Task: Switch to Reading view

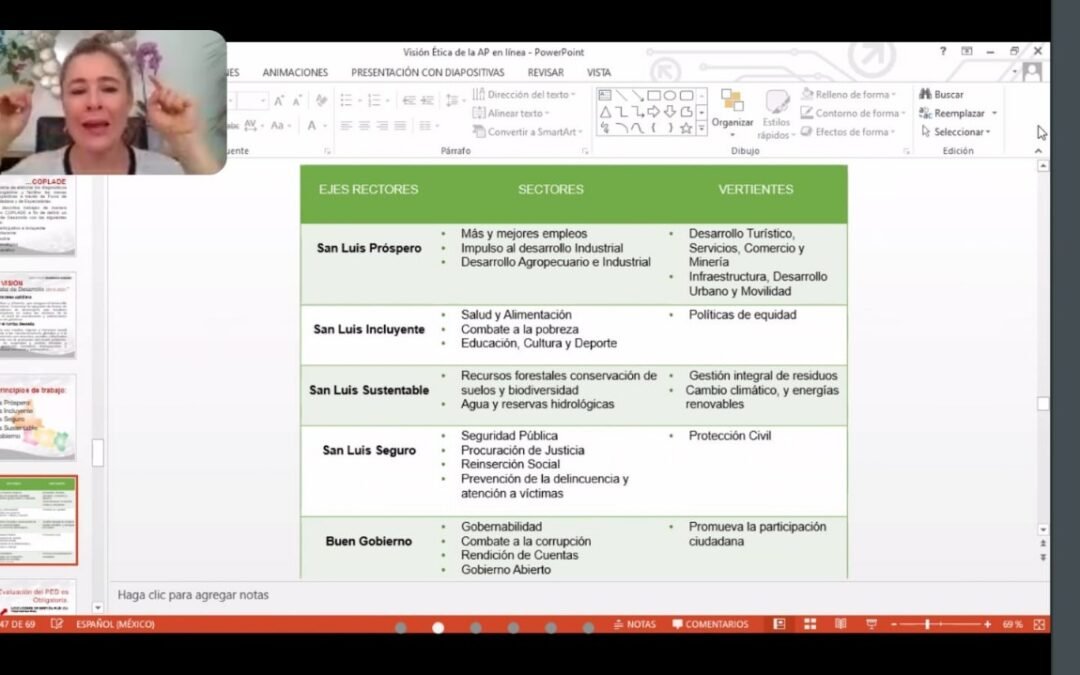Action: coord(840,624)
